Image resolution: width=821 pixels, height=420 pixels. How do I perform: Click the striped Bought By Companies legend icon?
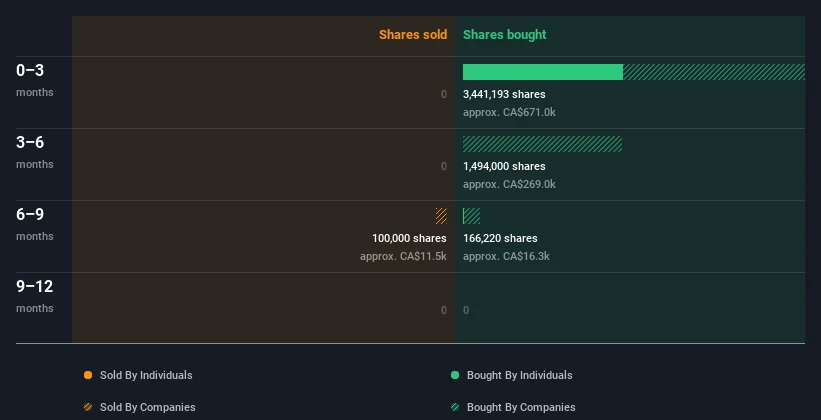455,408
